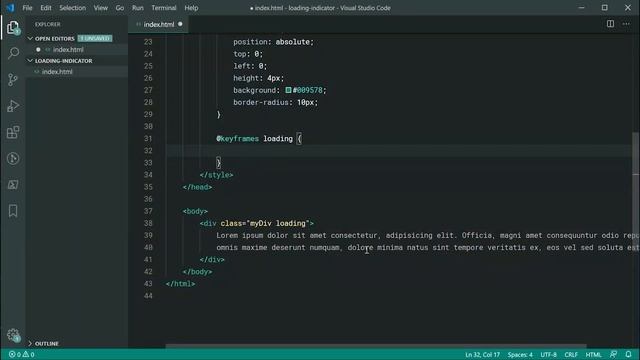
Task: Open the Search view in activity bar
Action: [13, 53]
